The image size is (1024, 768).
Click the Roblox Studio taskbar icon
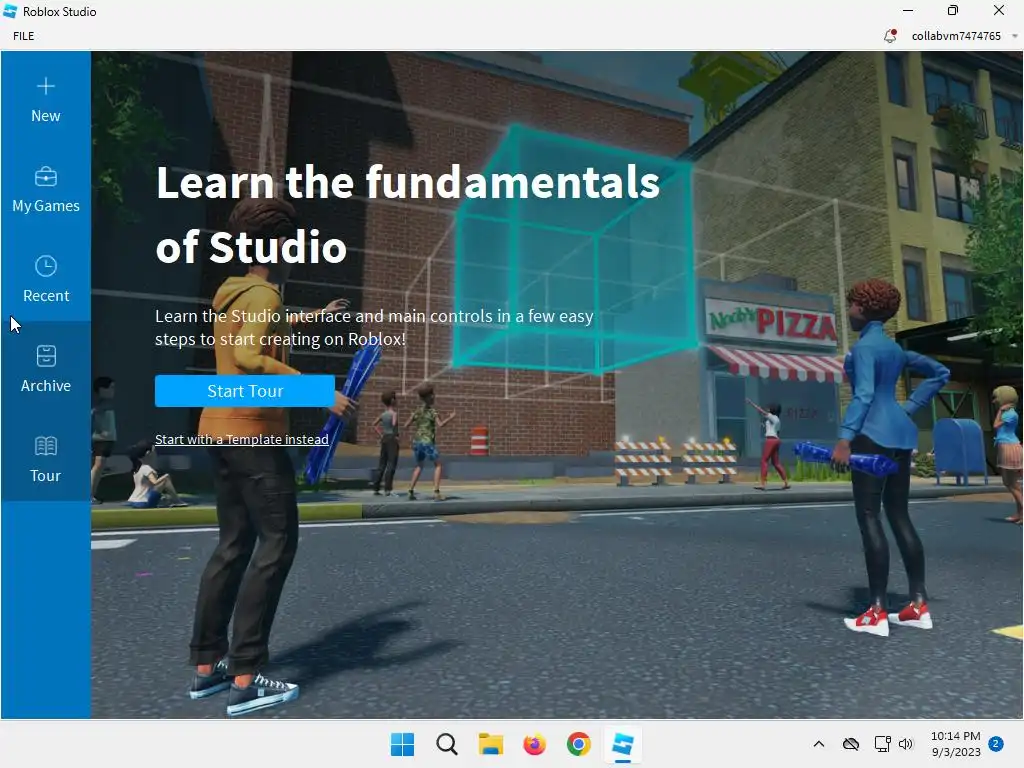point(622,744)
